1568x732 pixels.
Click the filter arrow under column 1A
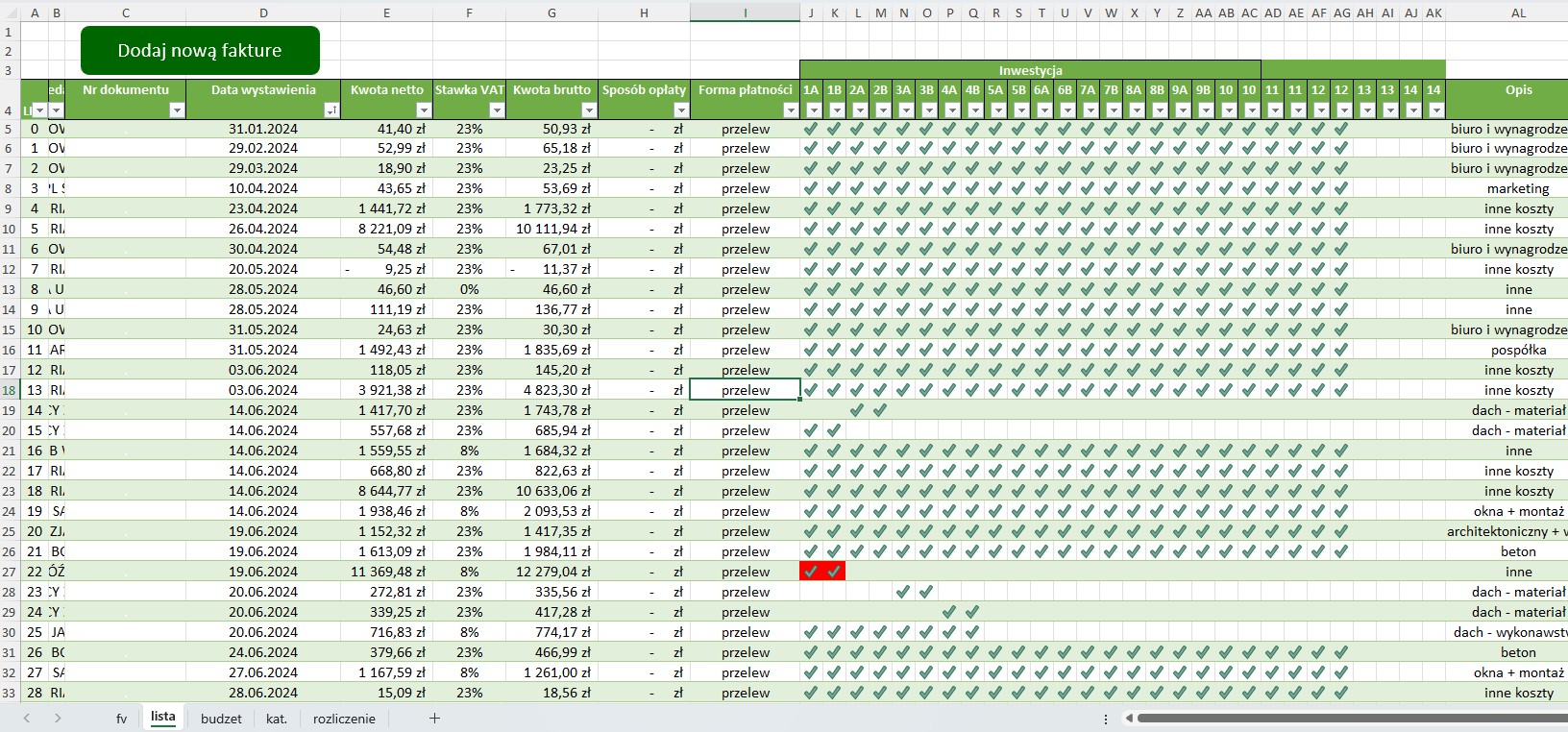point(814,110)
